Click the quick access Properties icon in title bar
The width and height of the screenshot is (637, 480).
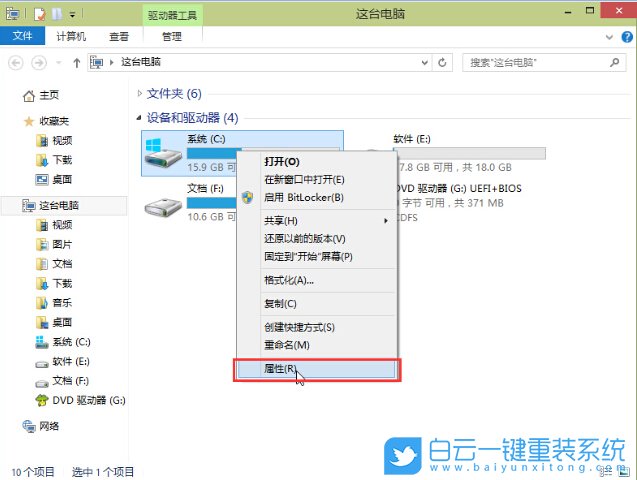39,14
